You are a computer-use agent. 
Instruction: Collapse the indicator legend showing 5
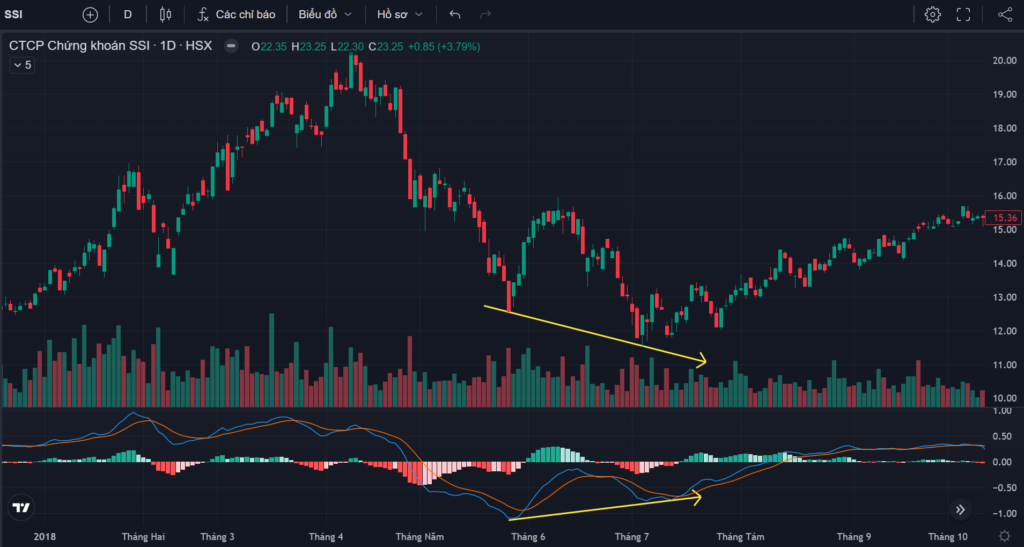coord(22,65)
